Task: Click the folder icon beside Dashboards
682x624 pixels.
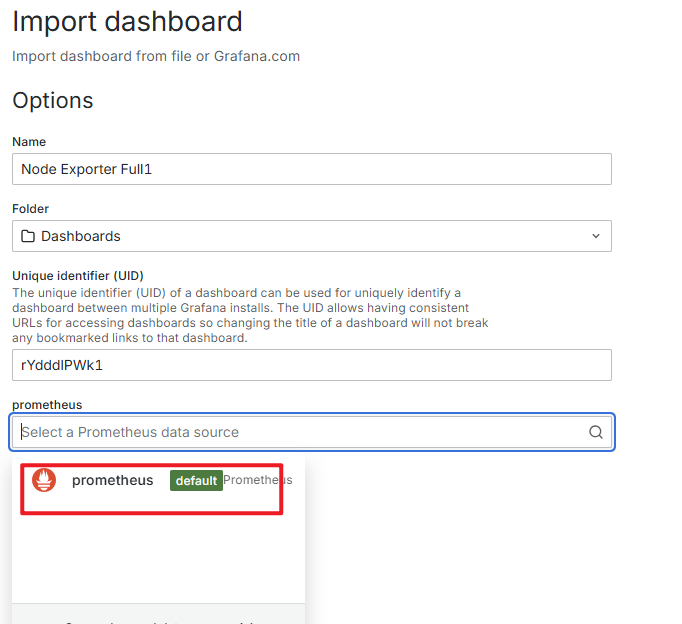Action: tap(28, 236)
